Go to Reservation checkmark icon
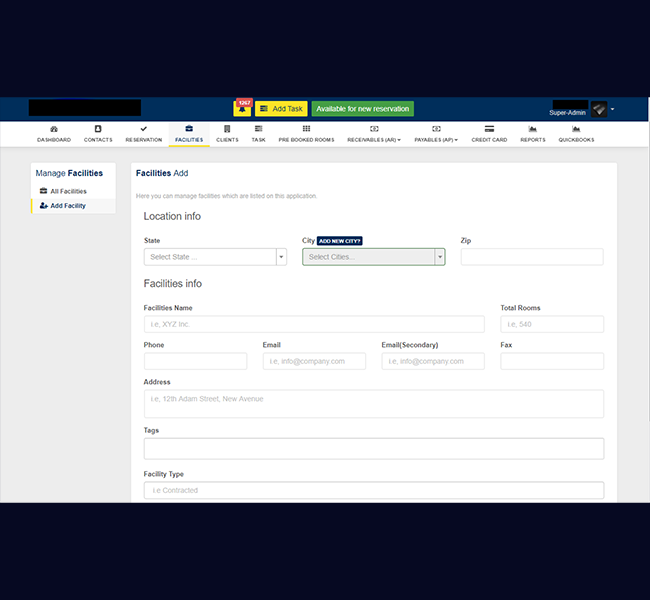Viewport: 650px width, 600px height. (x=143, y=129)
